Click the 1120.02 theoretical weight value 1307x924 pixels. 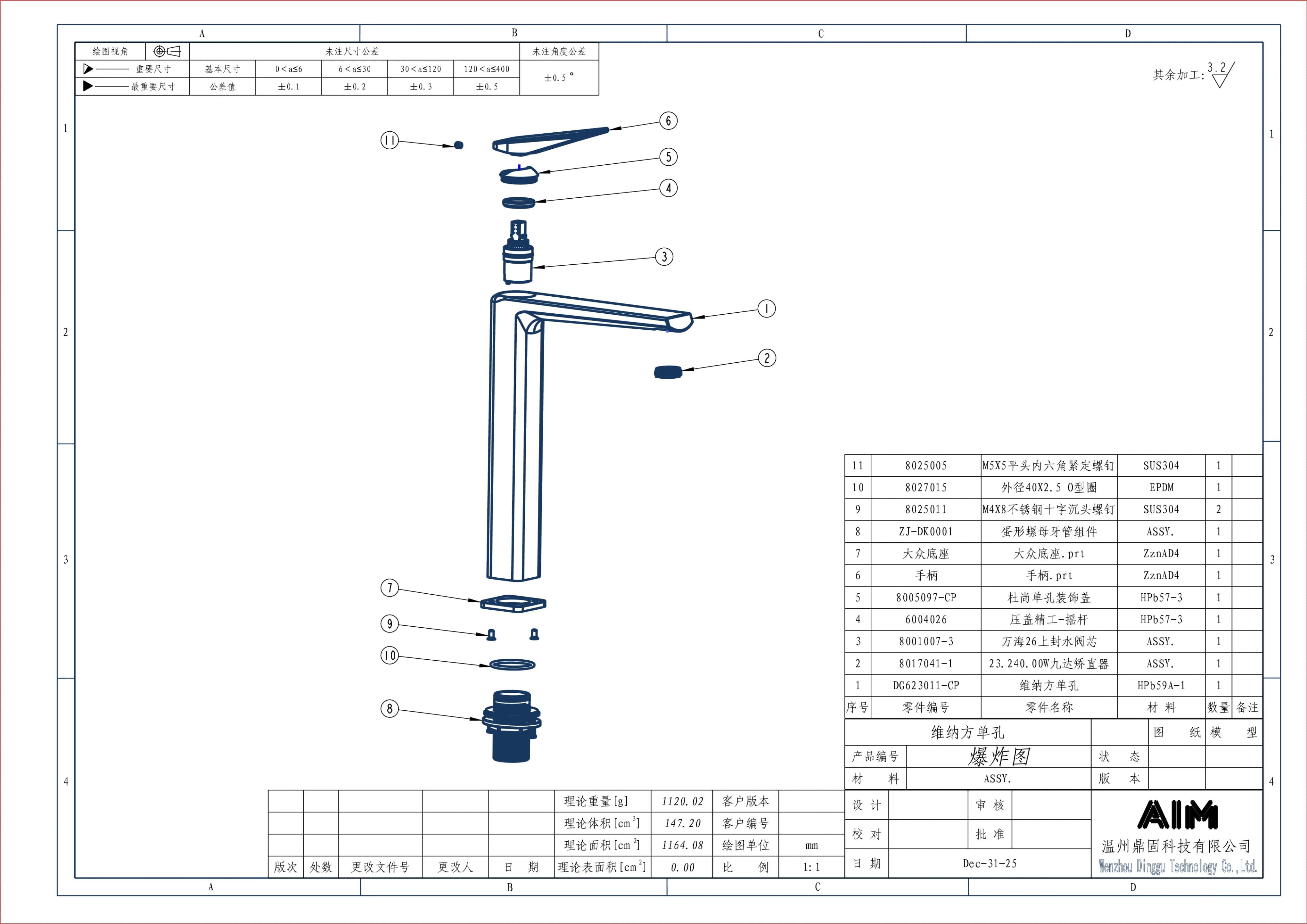[682, 802]
